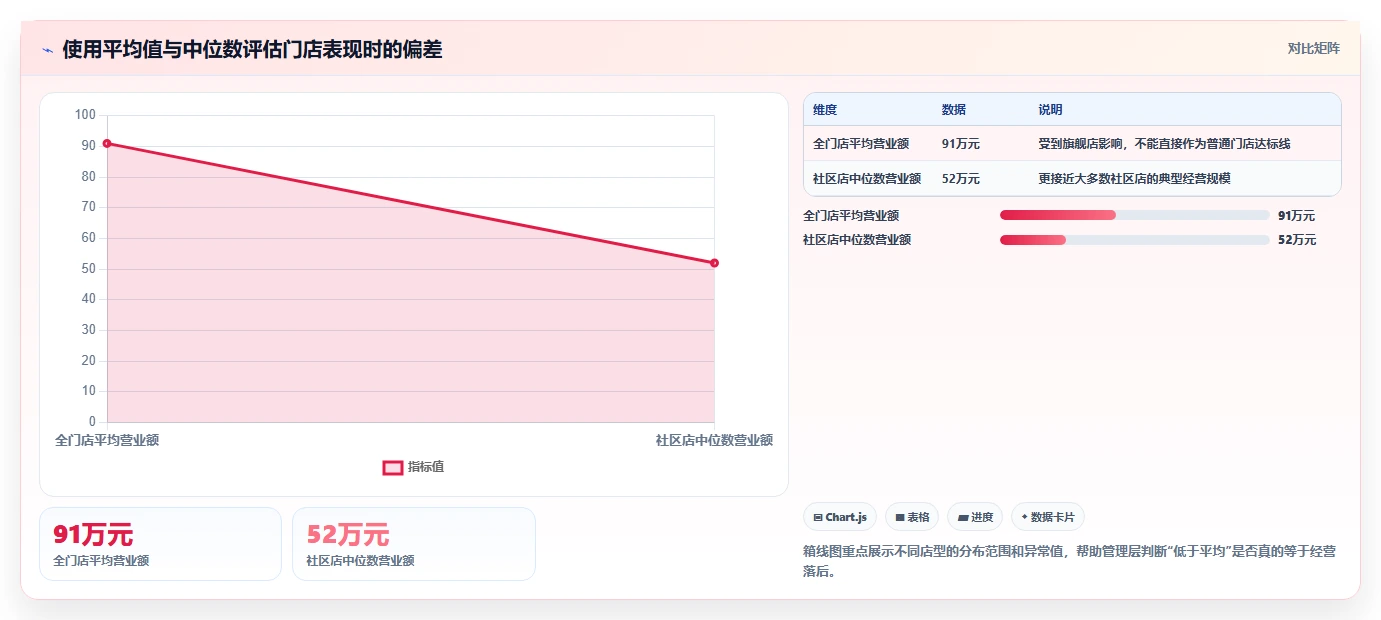Click the chart data point at 91

click(x=107, y=144)
